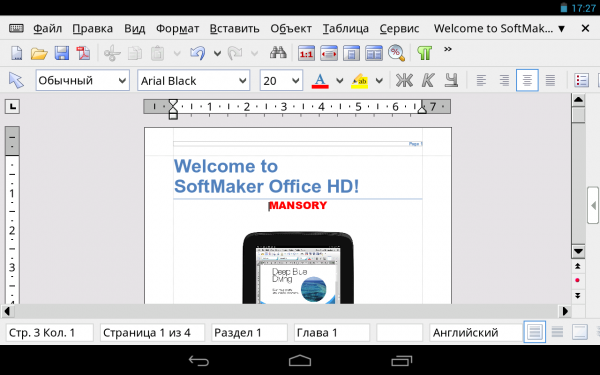Open the Вид menu
Screen dimensions: 600x375
pyautogui.click(x=135, y=29)
